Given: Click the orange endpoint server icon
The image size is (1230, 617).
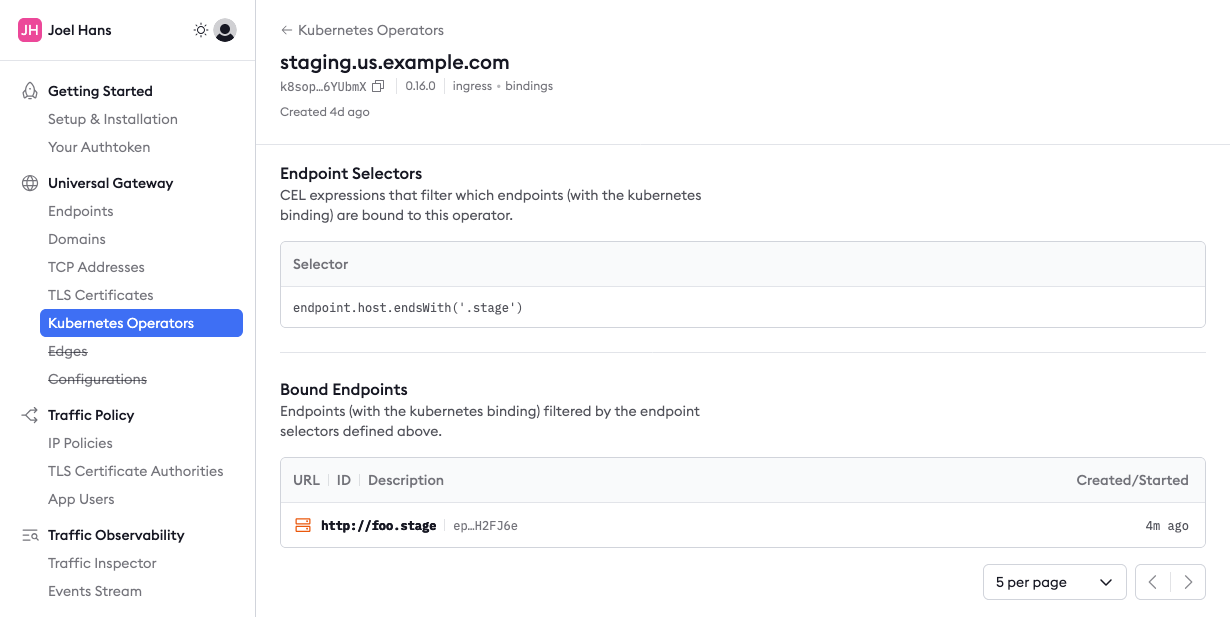Looking at the screenshot, I should (303, 525).
